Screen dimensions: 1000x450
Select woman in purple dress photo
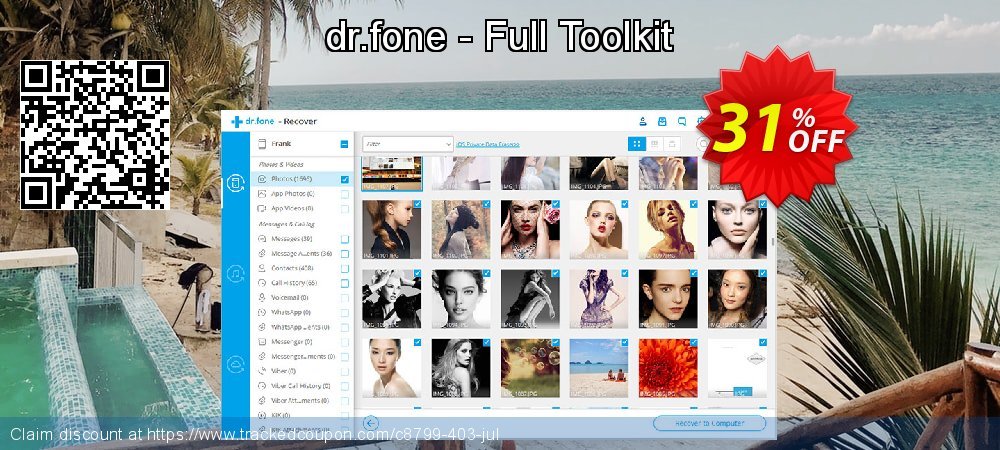pos(599,298)
